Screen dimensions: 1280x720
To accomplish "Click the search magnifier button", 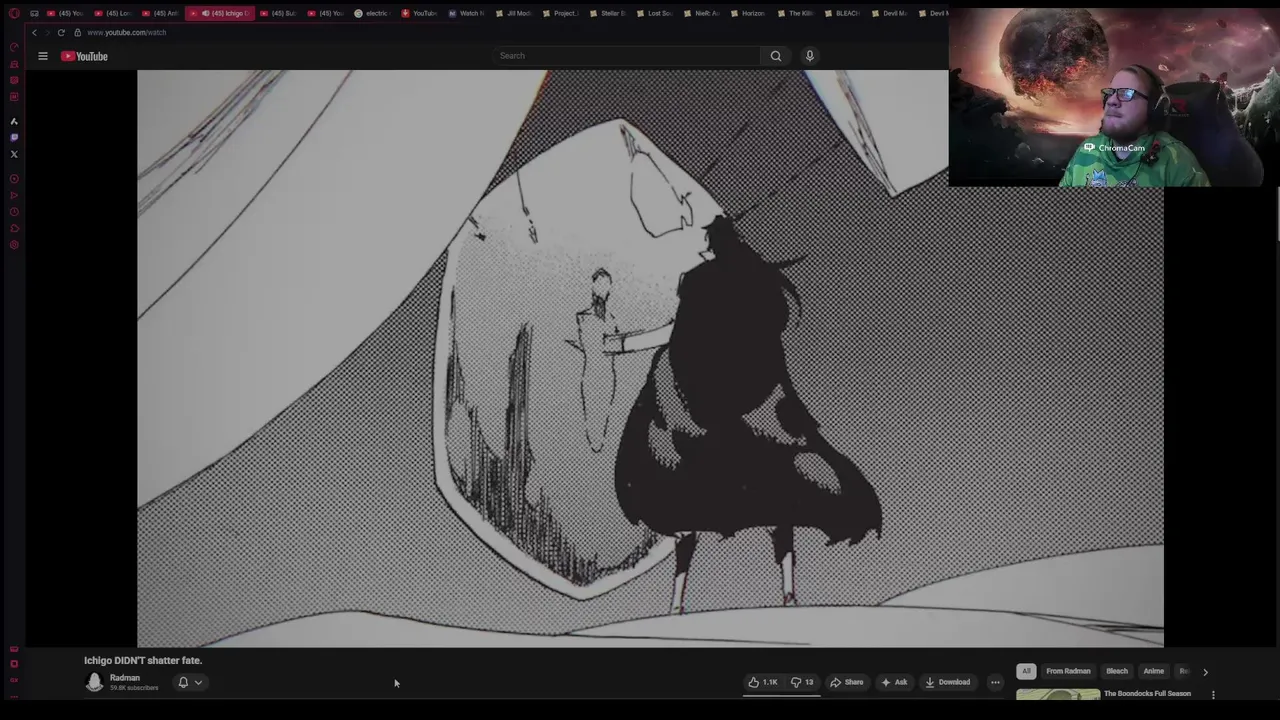I will 776,56.
